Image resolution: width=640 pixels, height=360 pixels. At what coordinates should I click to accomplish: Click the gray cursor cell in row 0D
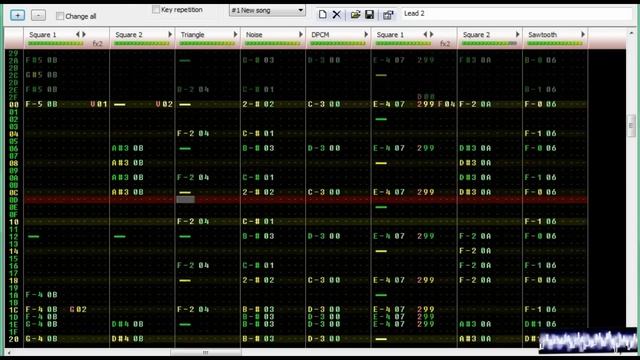(185, 200)
